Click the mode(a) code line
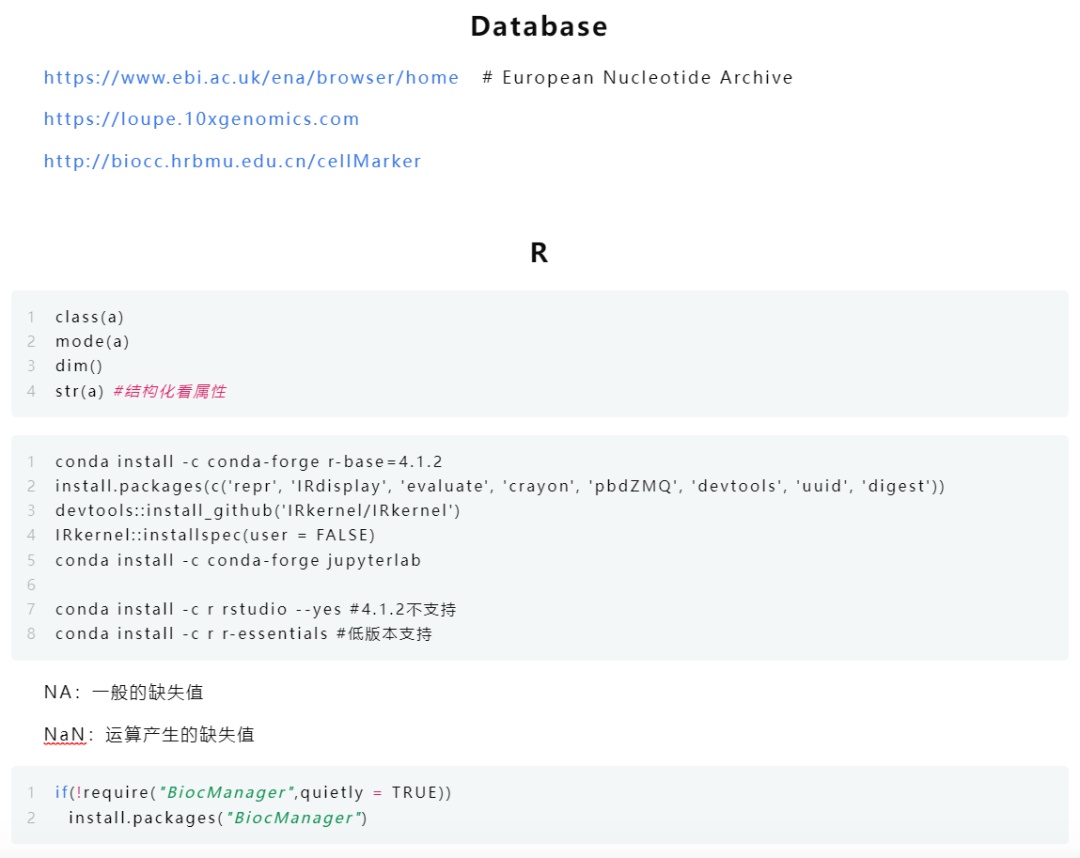The width and height of the screenshot is (1080, 858). (x=92, y=342)
